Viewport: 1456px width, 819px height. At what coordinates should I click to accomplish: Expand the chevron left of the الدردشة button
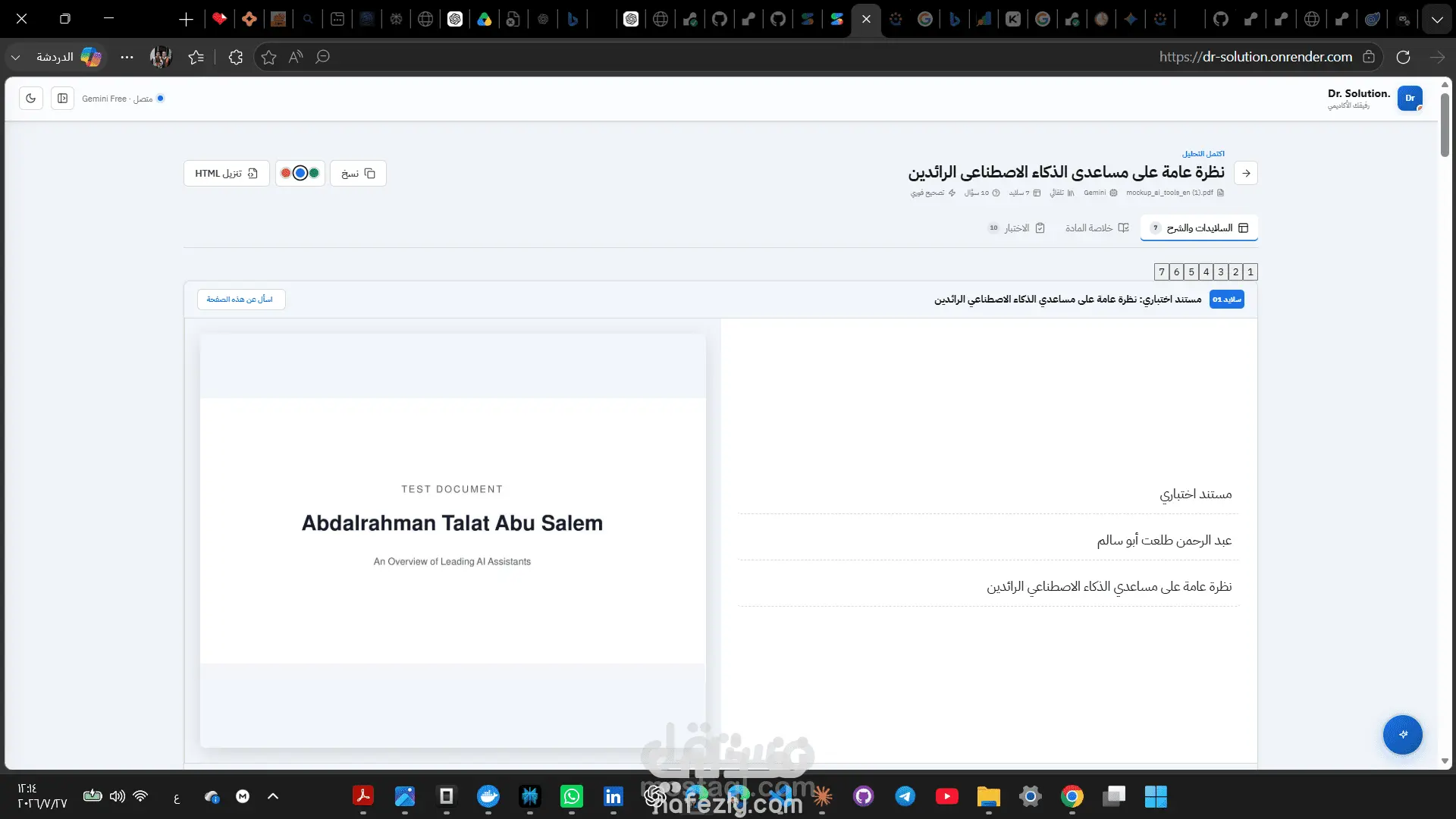pyautogui.click(x=15, y=57)
